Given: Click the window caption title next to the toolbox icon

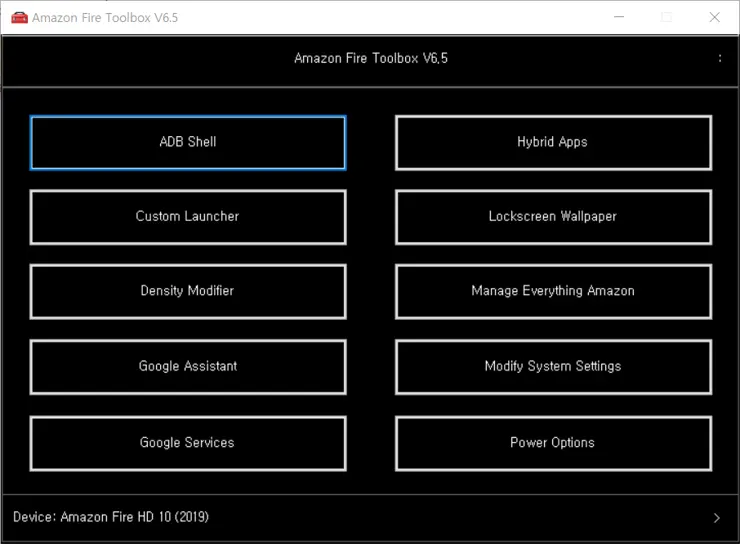Looking at the screenshot, I should (x=105, y=17).
